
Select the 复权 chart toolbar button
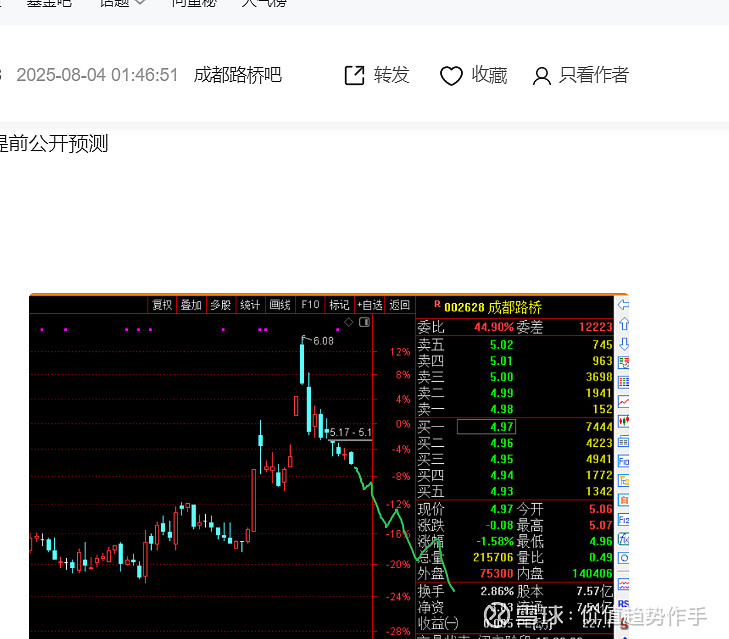[162, 305]
